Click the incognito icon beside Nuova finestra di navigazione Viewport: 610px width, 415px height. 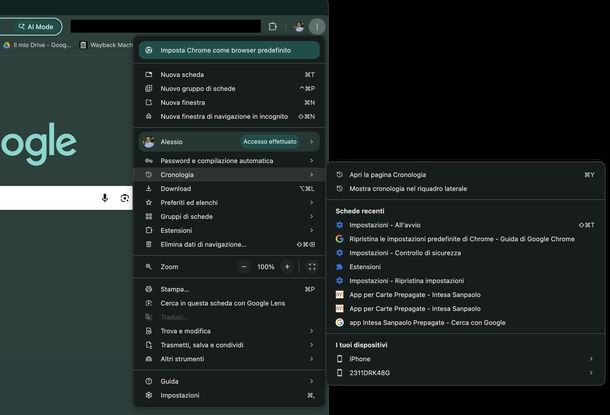point(149,117)
